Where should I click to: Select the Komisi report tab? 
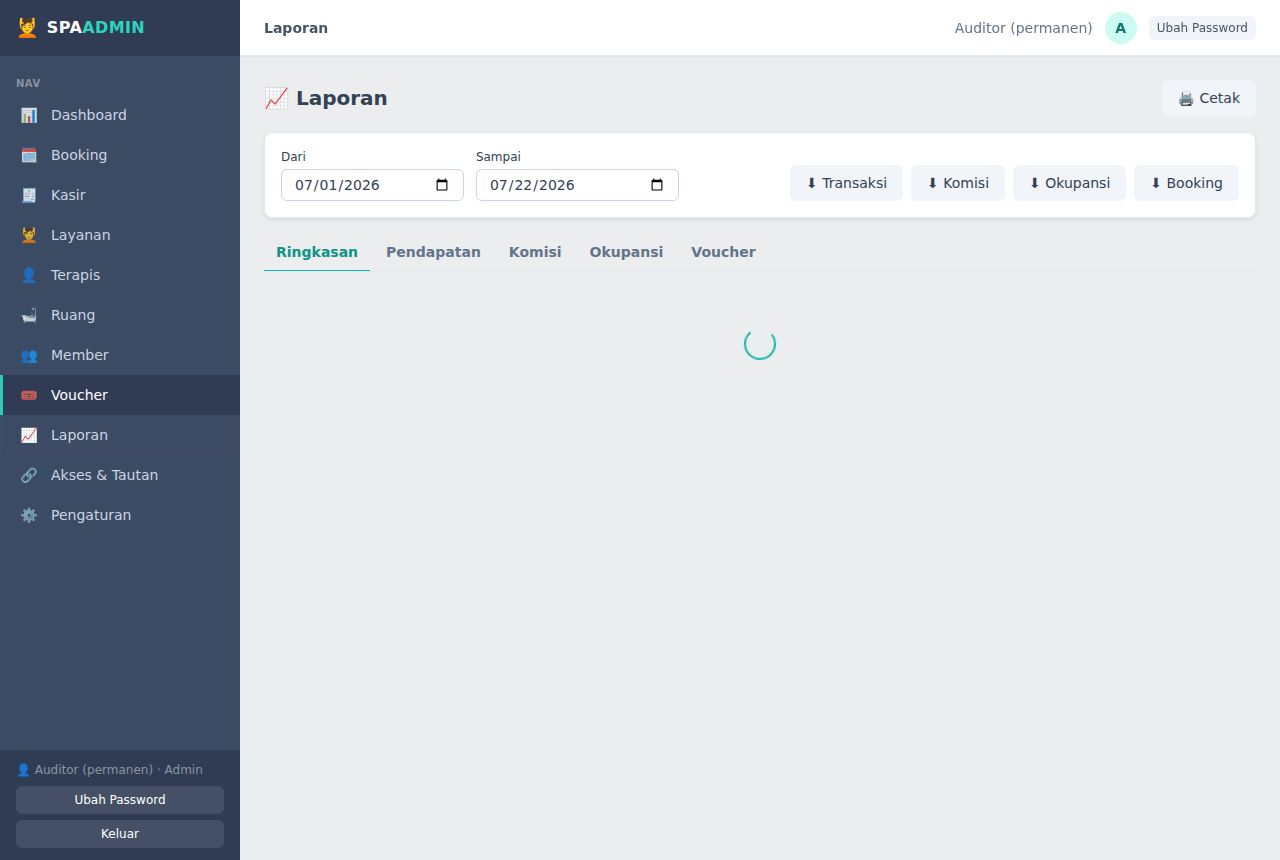click(535, 252)
